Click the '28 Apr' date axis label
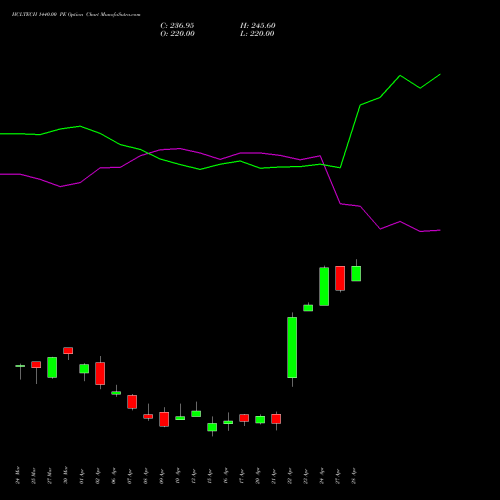Screen dimensions: 500x500 [x=354, y=476]
